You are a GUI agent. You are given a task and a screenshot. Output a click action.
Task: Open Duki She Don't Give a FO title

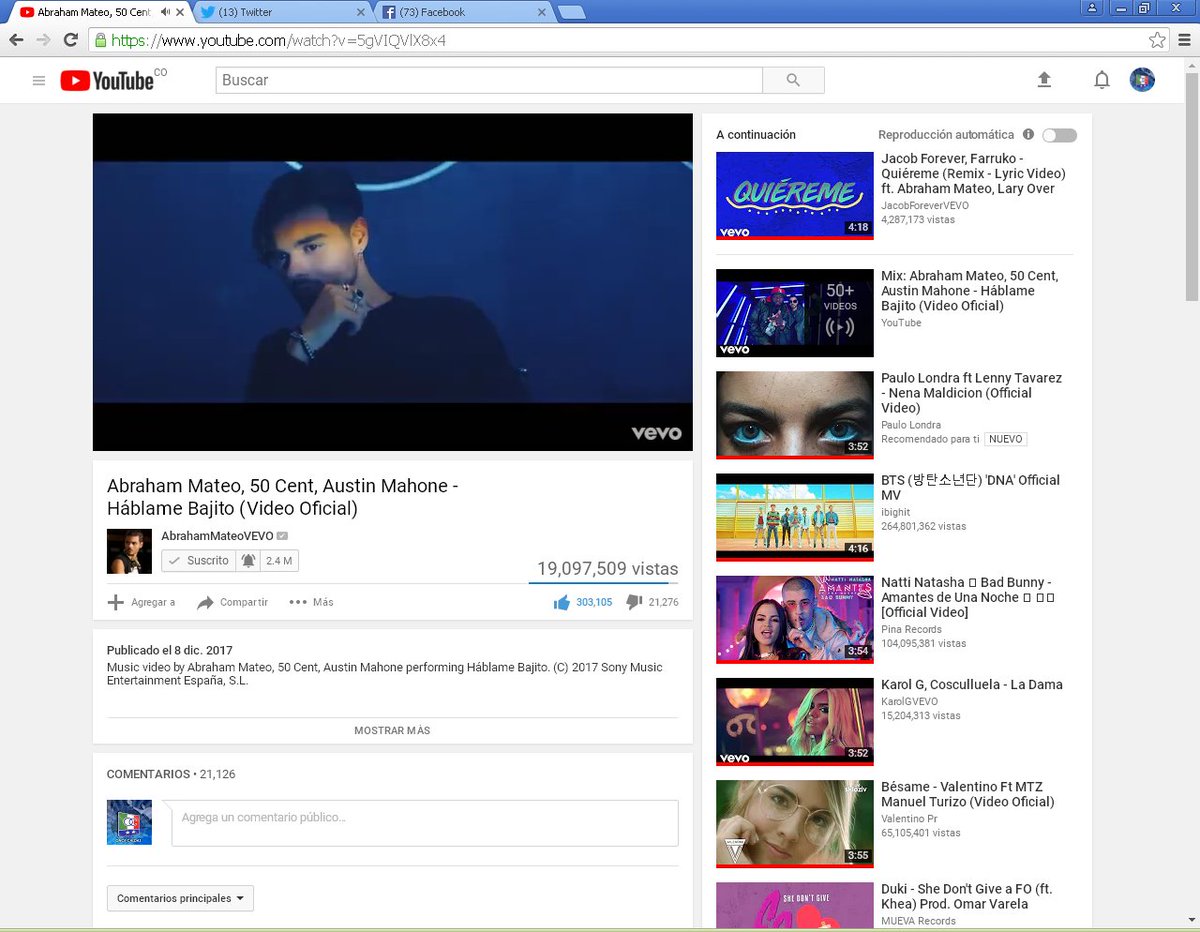pos(966,896)
